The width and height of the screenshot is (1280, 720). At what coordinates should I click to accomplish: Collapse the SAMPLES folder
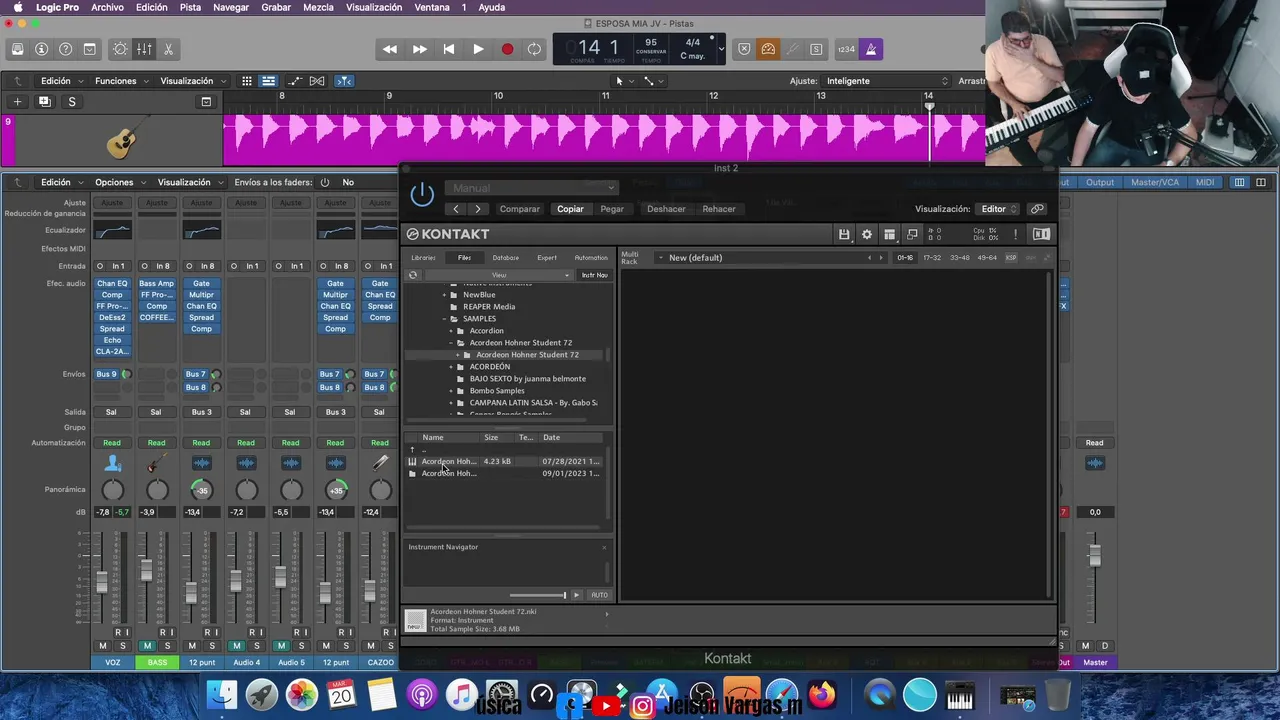point(443,319)
